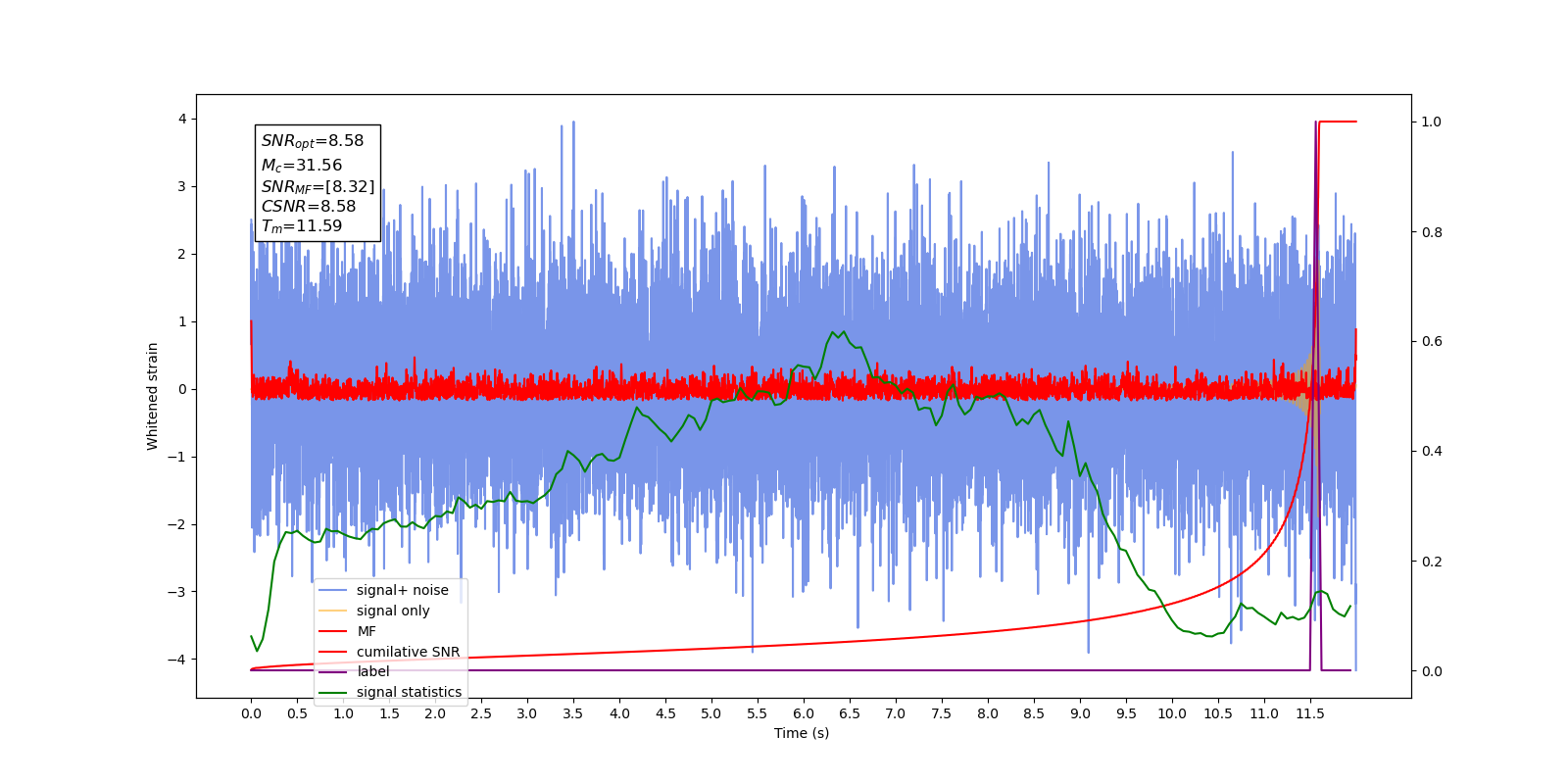
Task: Click x-axis tick label 8.5
Action: coord(1034,713)
